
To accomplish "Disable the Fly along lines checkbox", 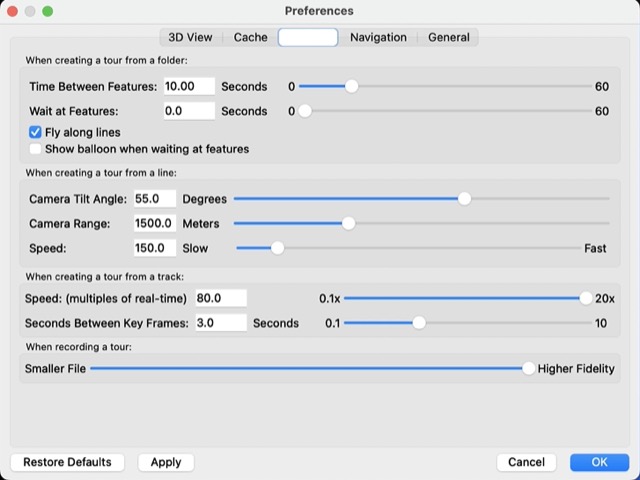I will pos(36,132).
